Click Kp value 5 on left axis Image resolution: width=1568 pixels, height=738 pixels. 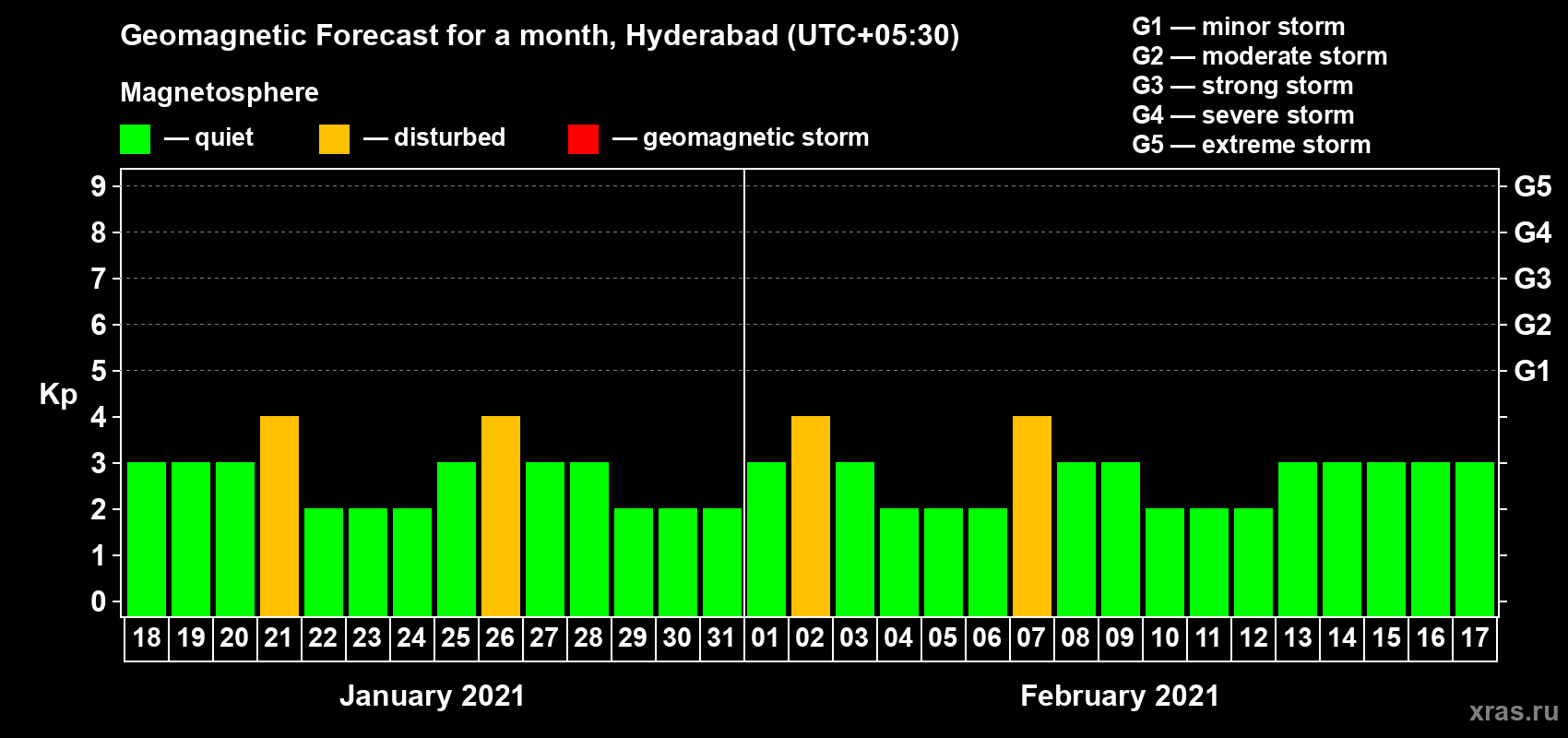99,371
